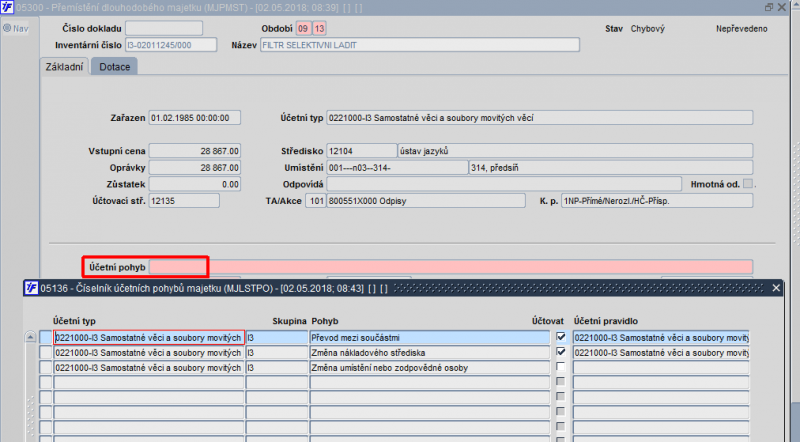Select the Pohyb Převod mezi součástmi

coord(430,338)
